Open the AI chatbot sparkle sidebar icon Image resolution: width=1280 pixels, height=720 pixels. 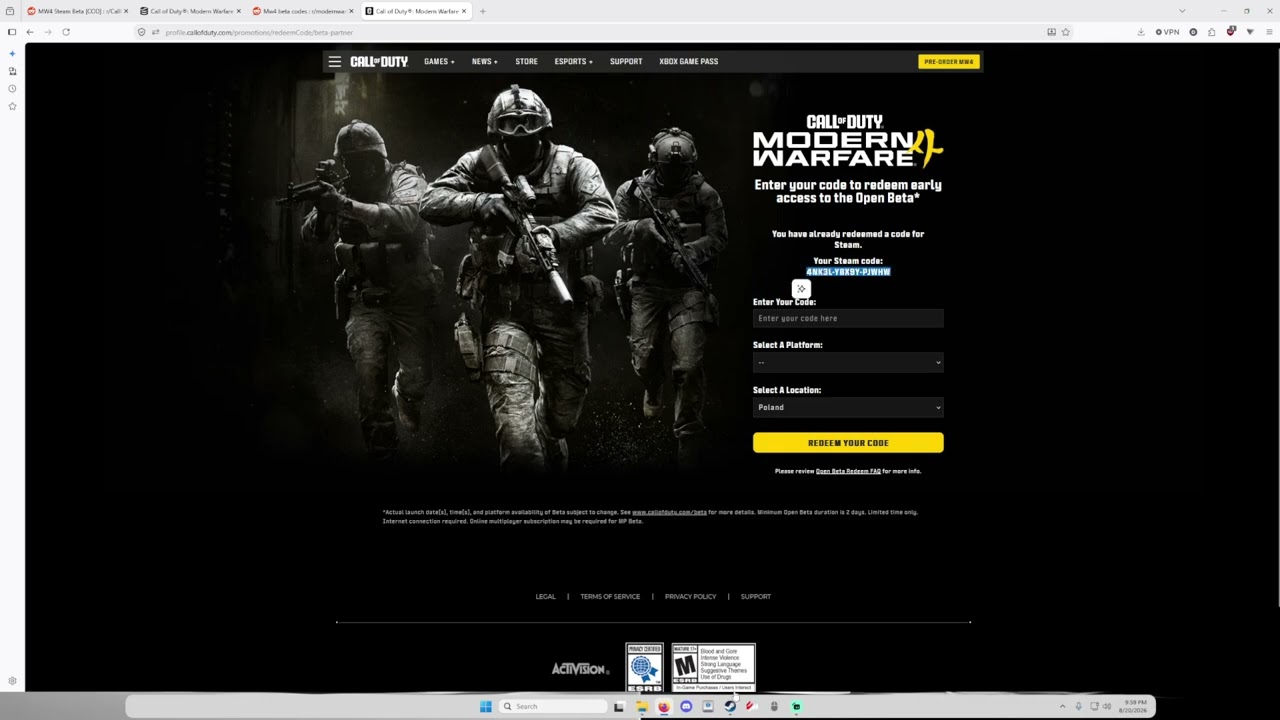pos(12,54)
